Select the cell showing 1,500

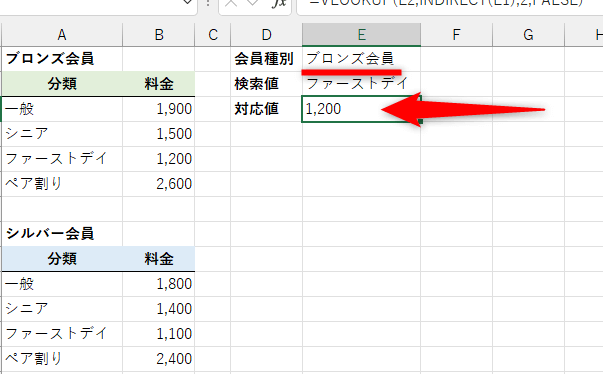pos(159,134)
